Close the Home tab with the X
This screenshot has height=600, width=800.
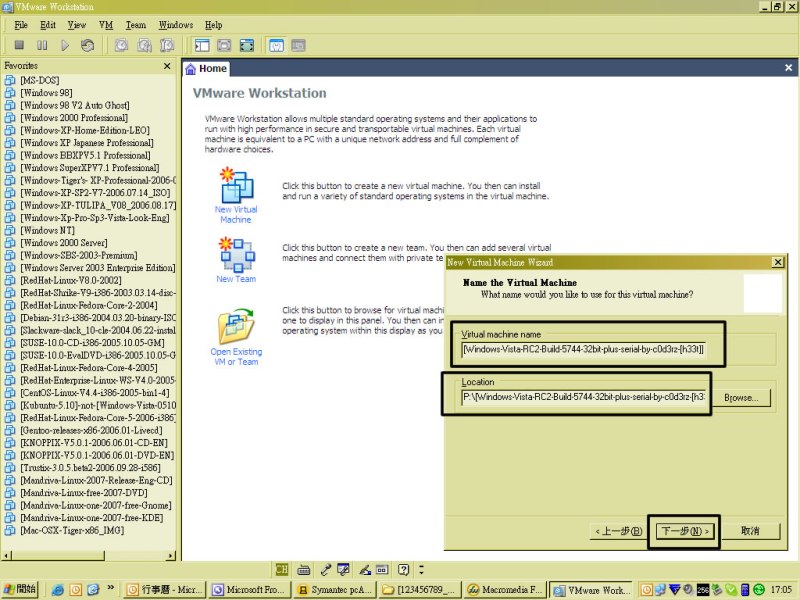(788, 68)
